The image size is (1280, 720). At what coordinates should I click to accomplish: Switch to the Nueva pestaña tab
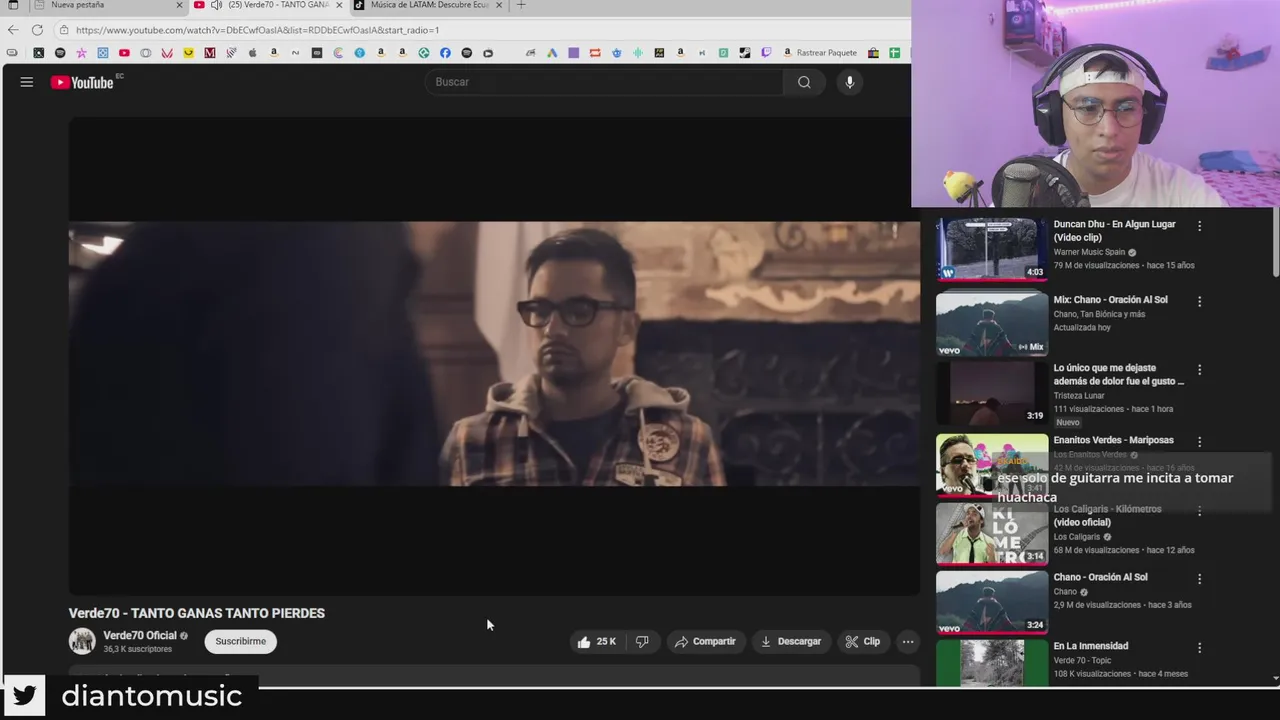tap(108, 5)
